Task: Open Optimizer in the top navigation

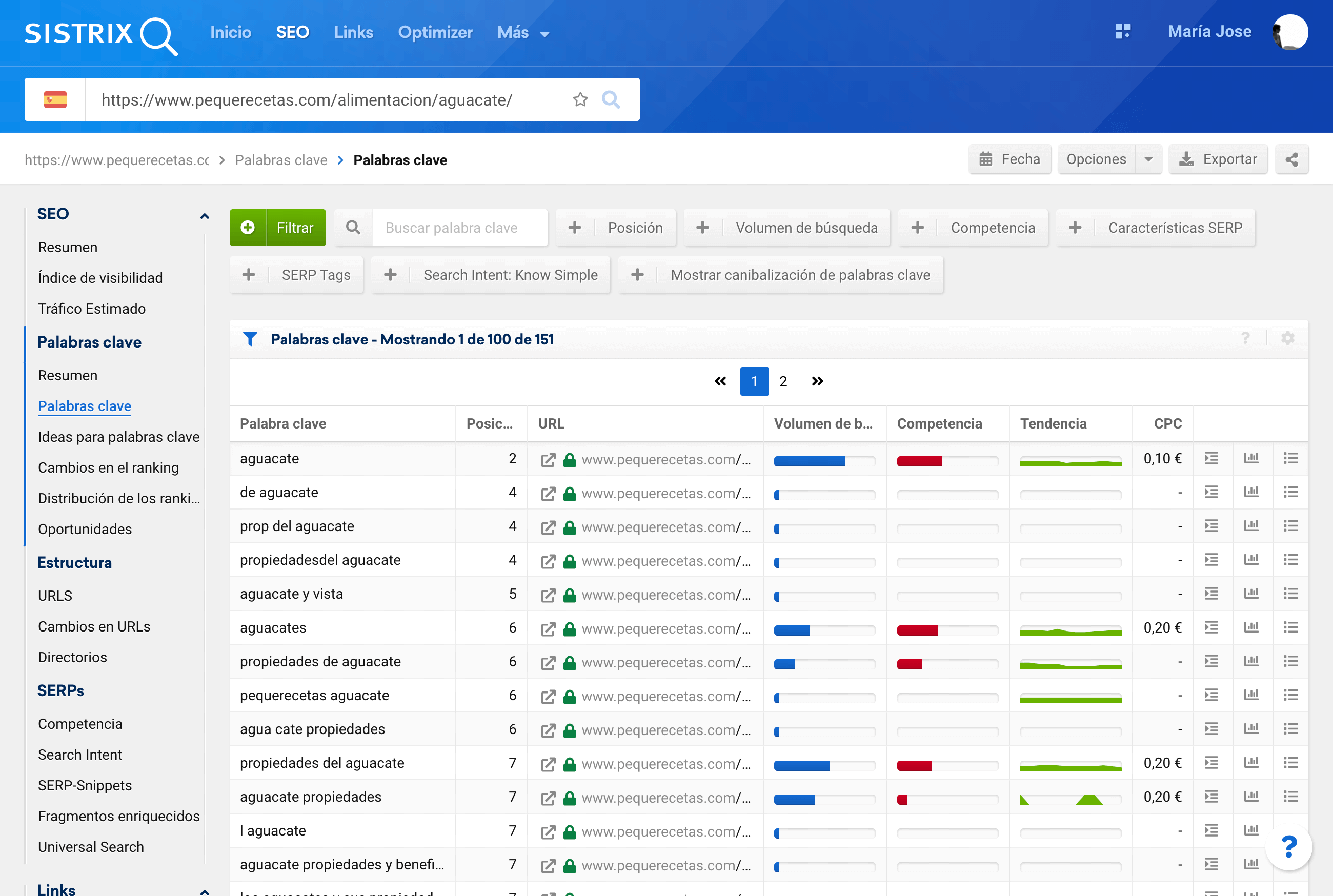Action: coord(435,33)
